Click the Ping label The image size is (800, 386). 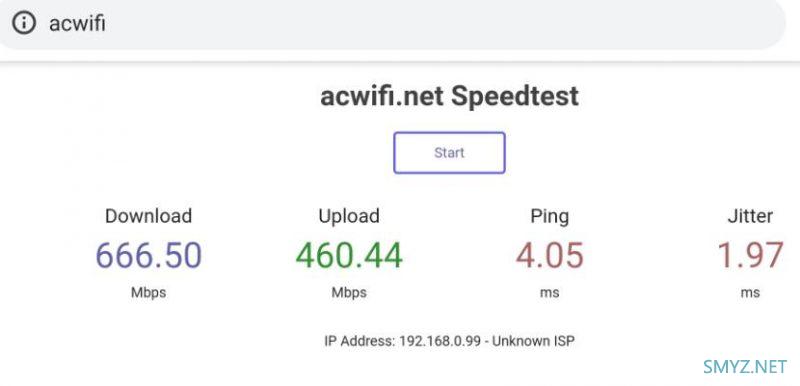pos(549,217)
